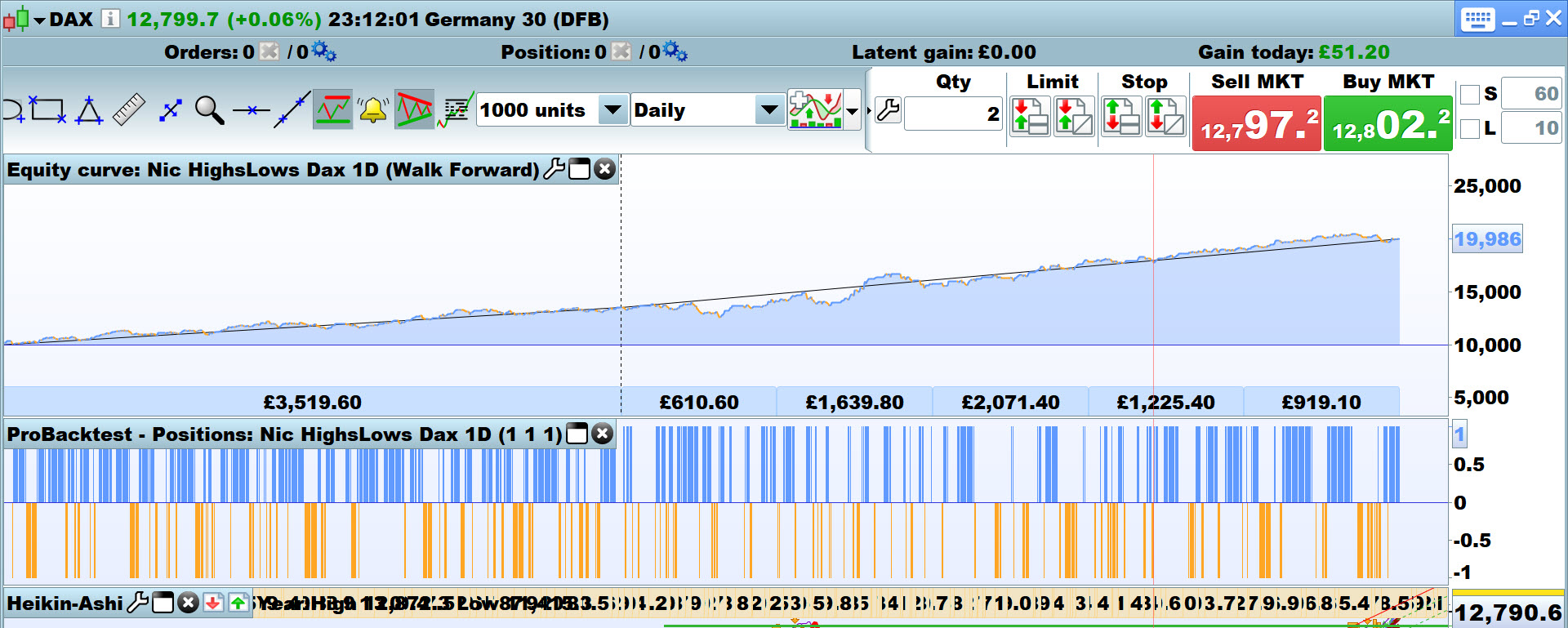Select the blue diagonal arrow tool
The width and height of the screenshot is (1568, 628).
(x=170, y=110)
